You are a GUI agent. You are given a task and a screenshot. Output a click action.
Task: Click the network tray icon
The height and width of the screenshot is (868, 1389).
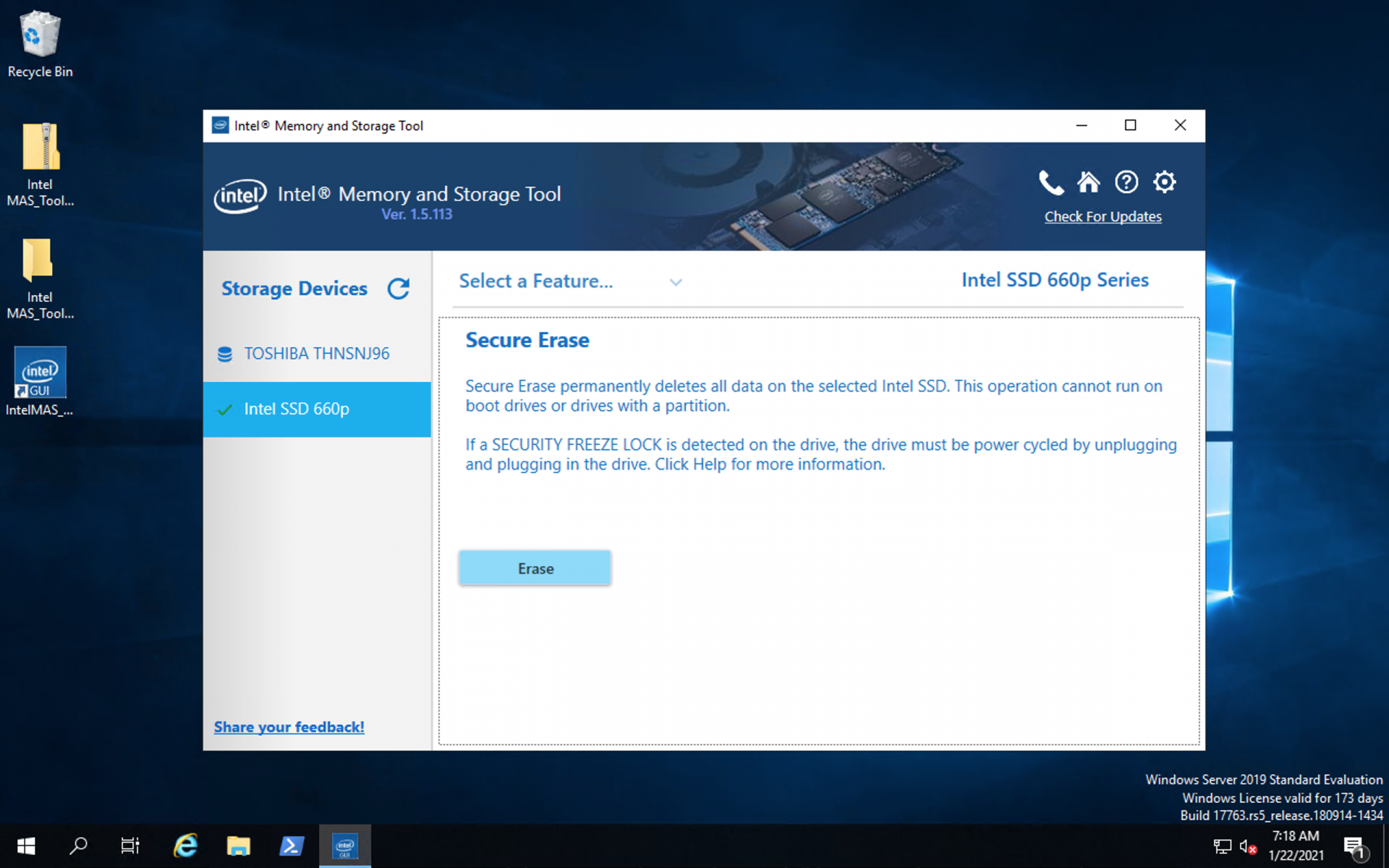tap(1223, 846)
